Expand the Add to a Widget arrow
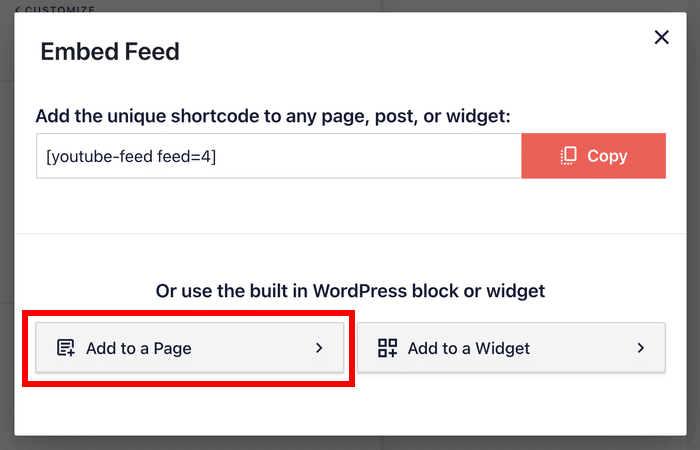This screenshot has height=450, width=700. pos(640,348)
